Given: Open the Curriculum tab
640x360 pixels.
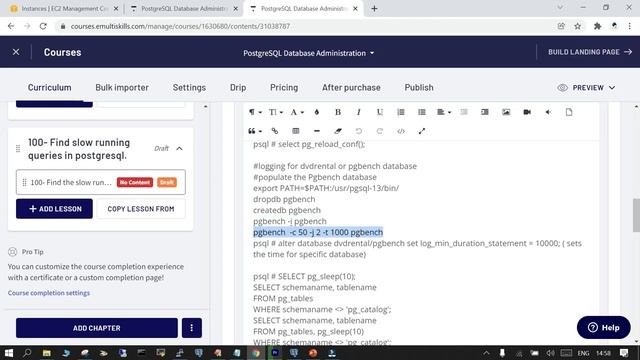Looking at the screenshot, I should coord(49,87).
